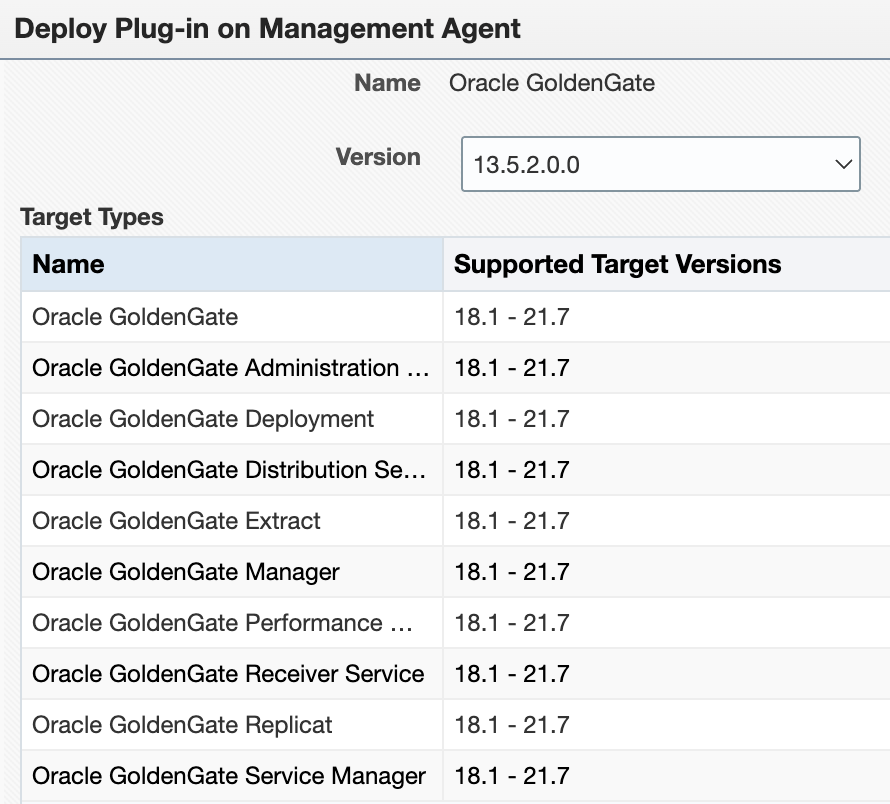The width and height of the screenshot is (890, 804).
Task: Select the Oracle GoldenGate Service Manager row
Action: (x=455, y=776)
